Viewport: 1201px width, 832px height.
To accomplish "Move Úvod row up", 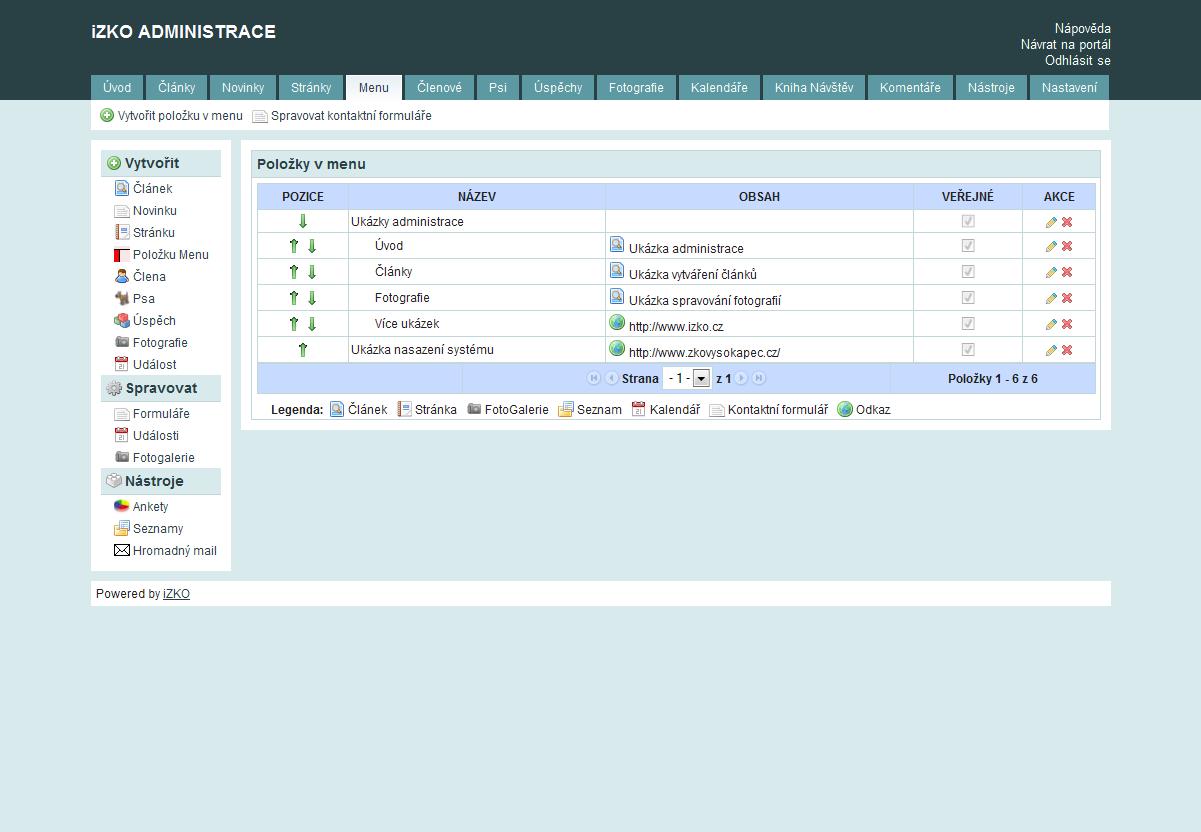I will (x=294, y=246).
